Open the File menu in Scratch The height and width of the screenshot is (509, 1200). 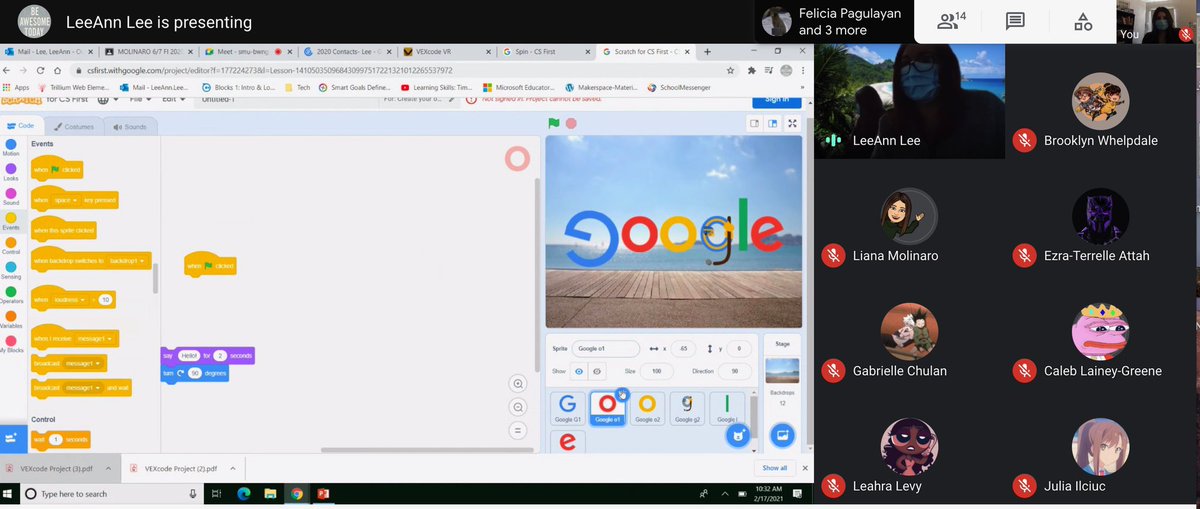point(138,99)
